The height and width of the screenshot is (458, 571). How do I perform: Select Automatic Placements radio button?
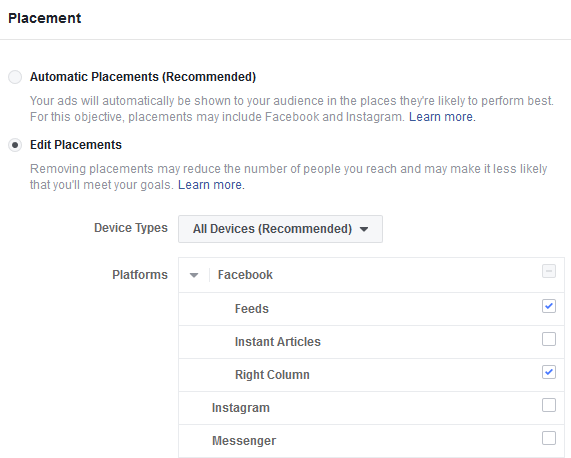15,77
